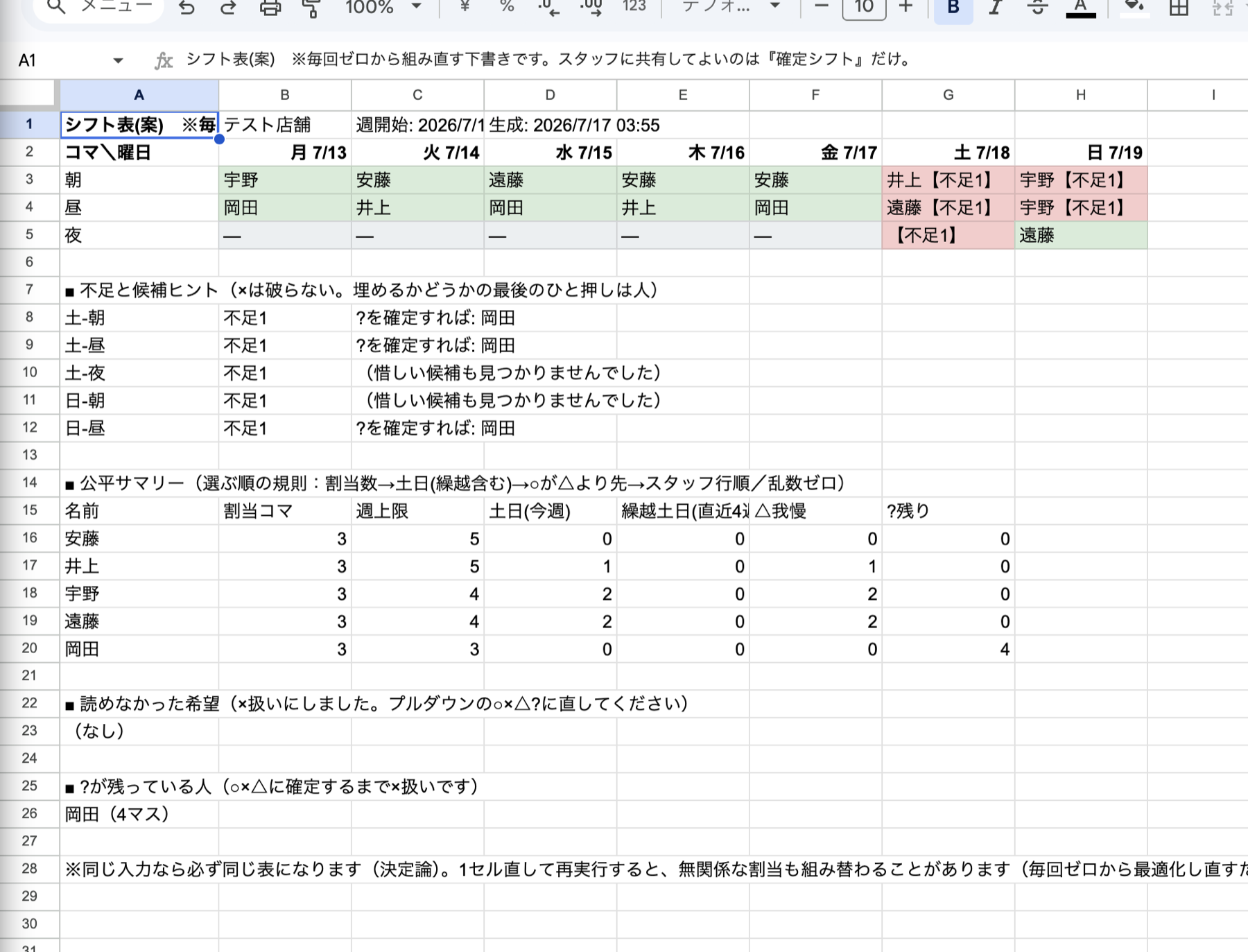Select row 20 header
Viewport: 1248px width, 952px height.
29,648
